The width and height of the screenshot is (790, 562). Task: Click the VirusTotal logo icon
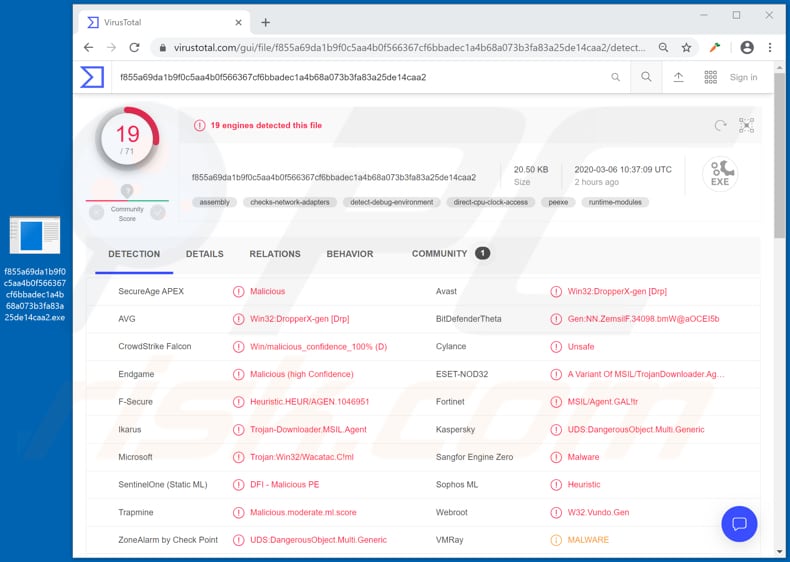coord(92,77)
